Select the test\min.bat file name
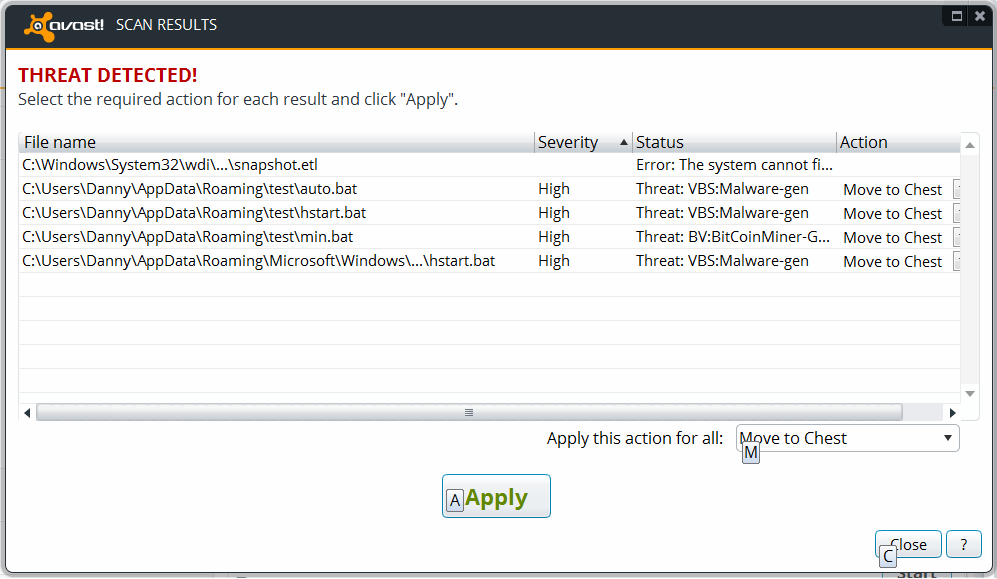Image resolution: width=997 pixels, height=579 pixels. coord(188,237)
